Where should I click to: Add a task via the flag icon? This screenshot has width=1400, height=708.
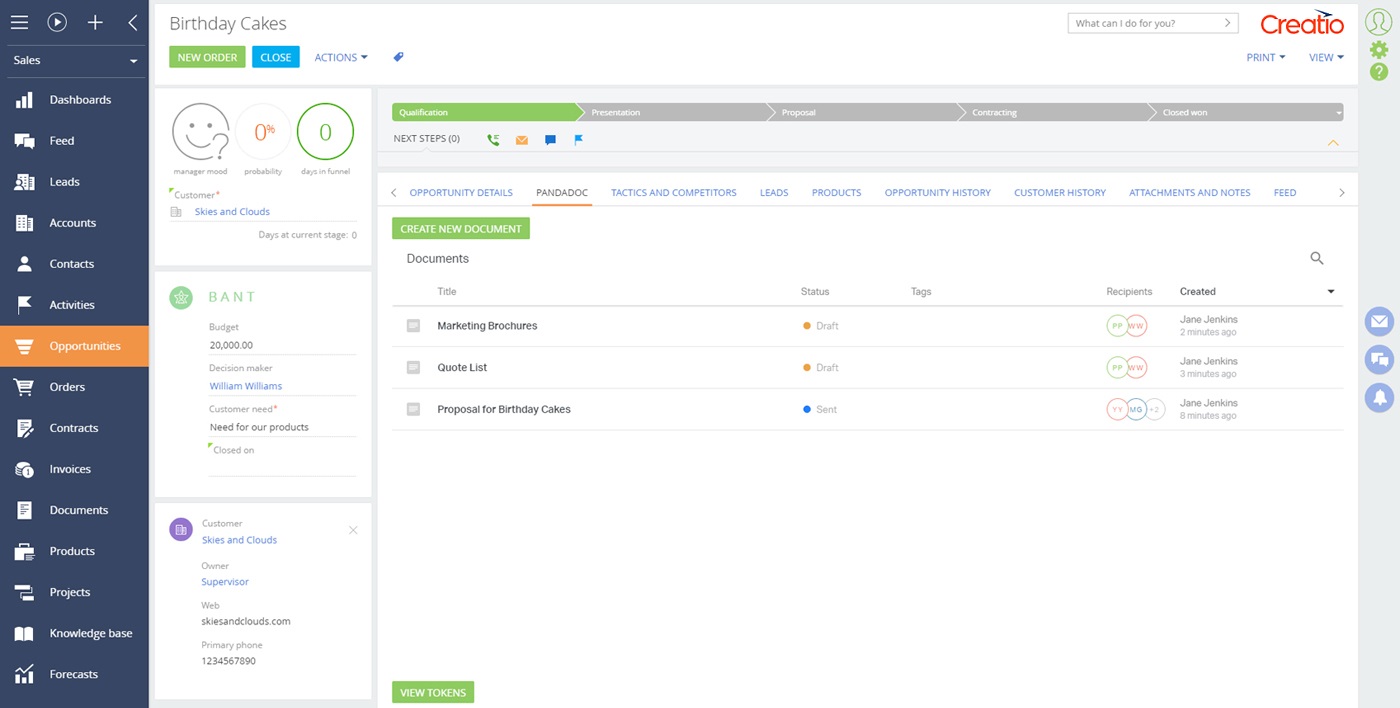pos(578,140)
